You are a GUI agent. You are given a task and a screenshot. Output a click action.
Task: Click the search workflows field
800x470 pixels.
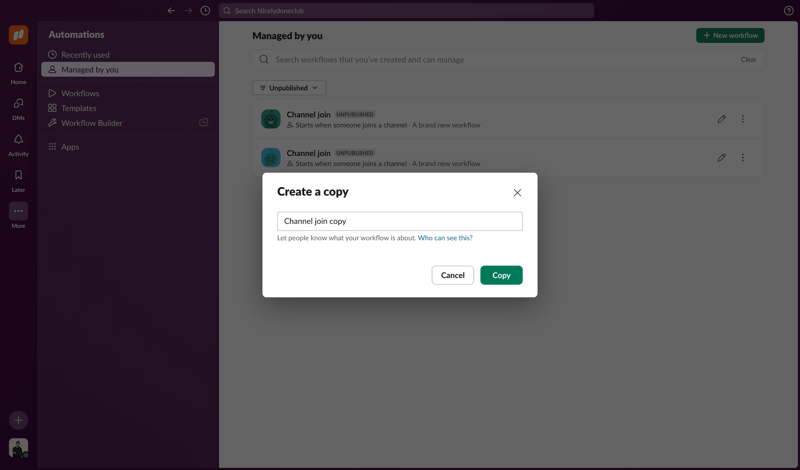coord(508,59)
